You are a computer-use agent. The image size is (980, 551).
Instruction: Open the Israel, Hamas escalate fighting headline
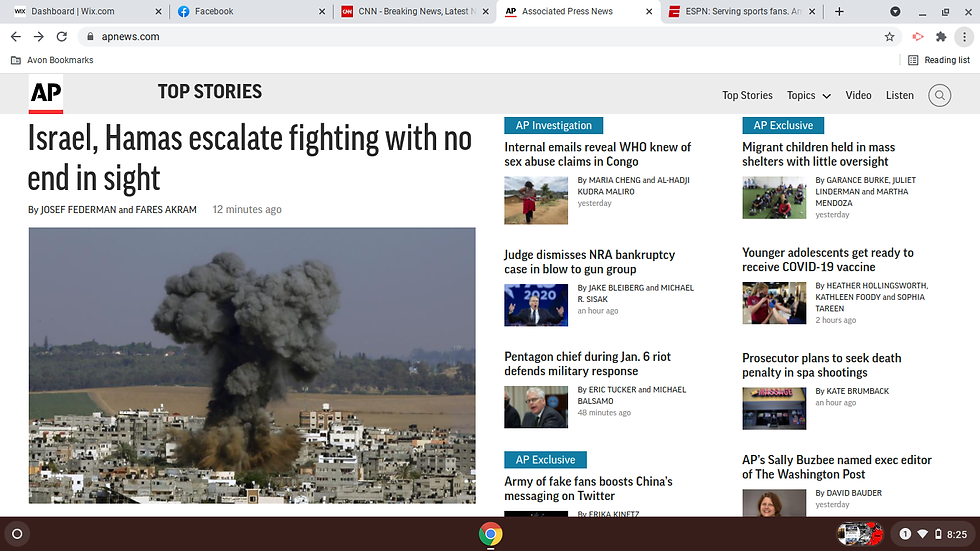(x=250, y=158)
